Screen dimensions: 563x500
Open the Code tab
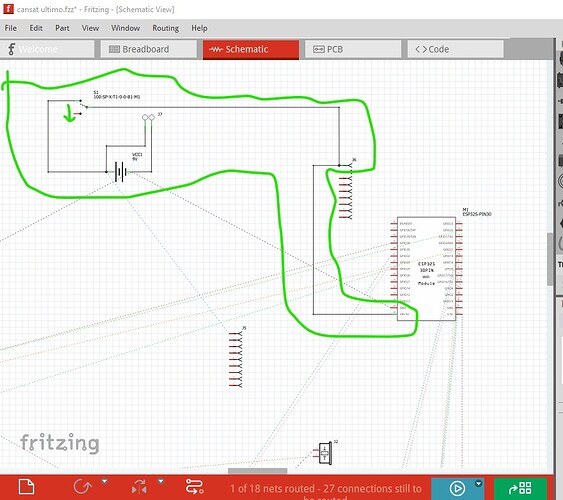click(x=455, y=49)
